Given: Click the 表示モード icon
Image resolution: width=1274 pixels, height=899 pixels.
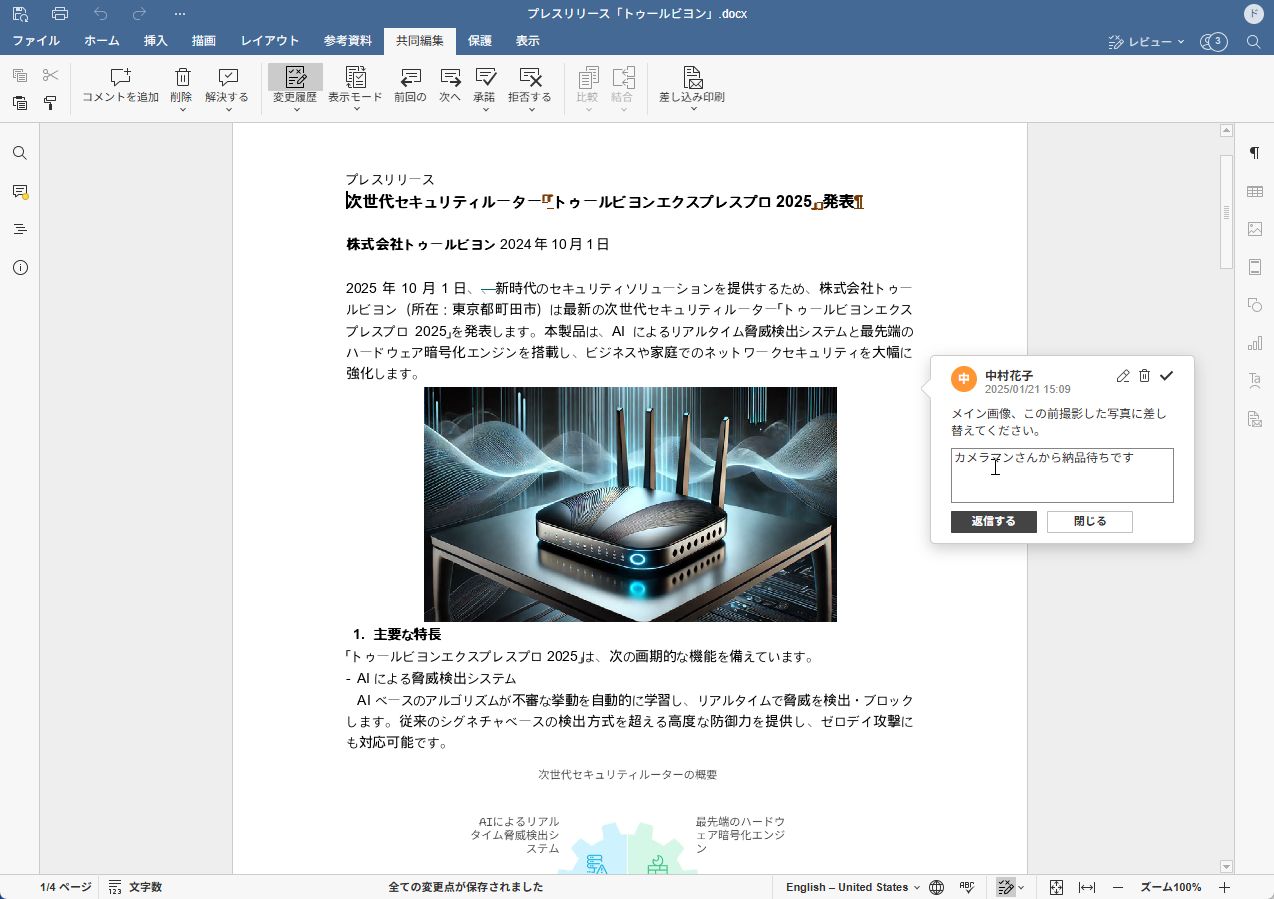Looking at the screenshot, I should tap(355, 77).
